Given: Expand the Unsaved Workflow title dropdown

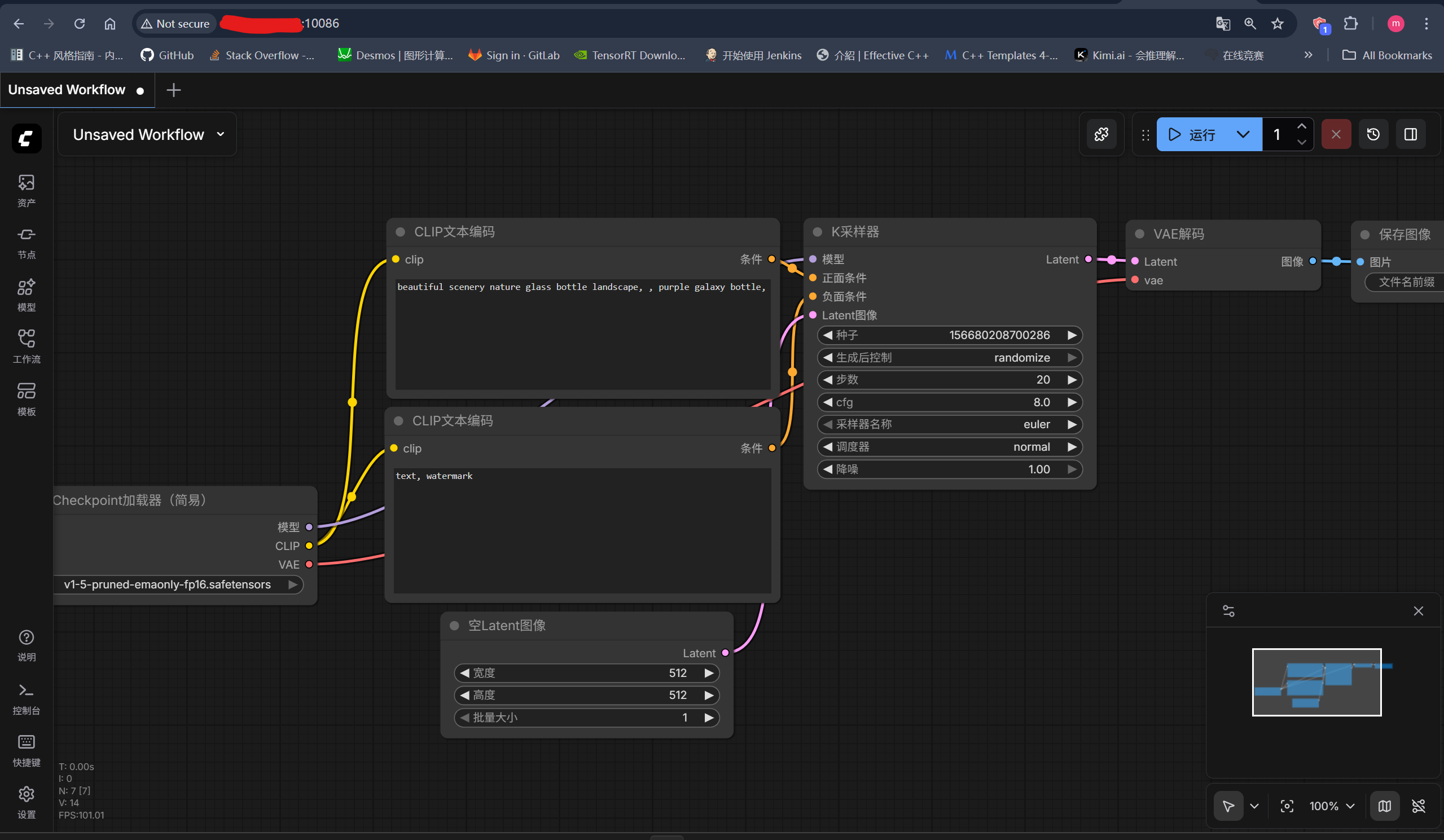Looking at the screenshot, I should click(221, 134).
